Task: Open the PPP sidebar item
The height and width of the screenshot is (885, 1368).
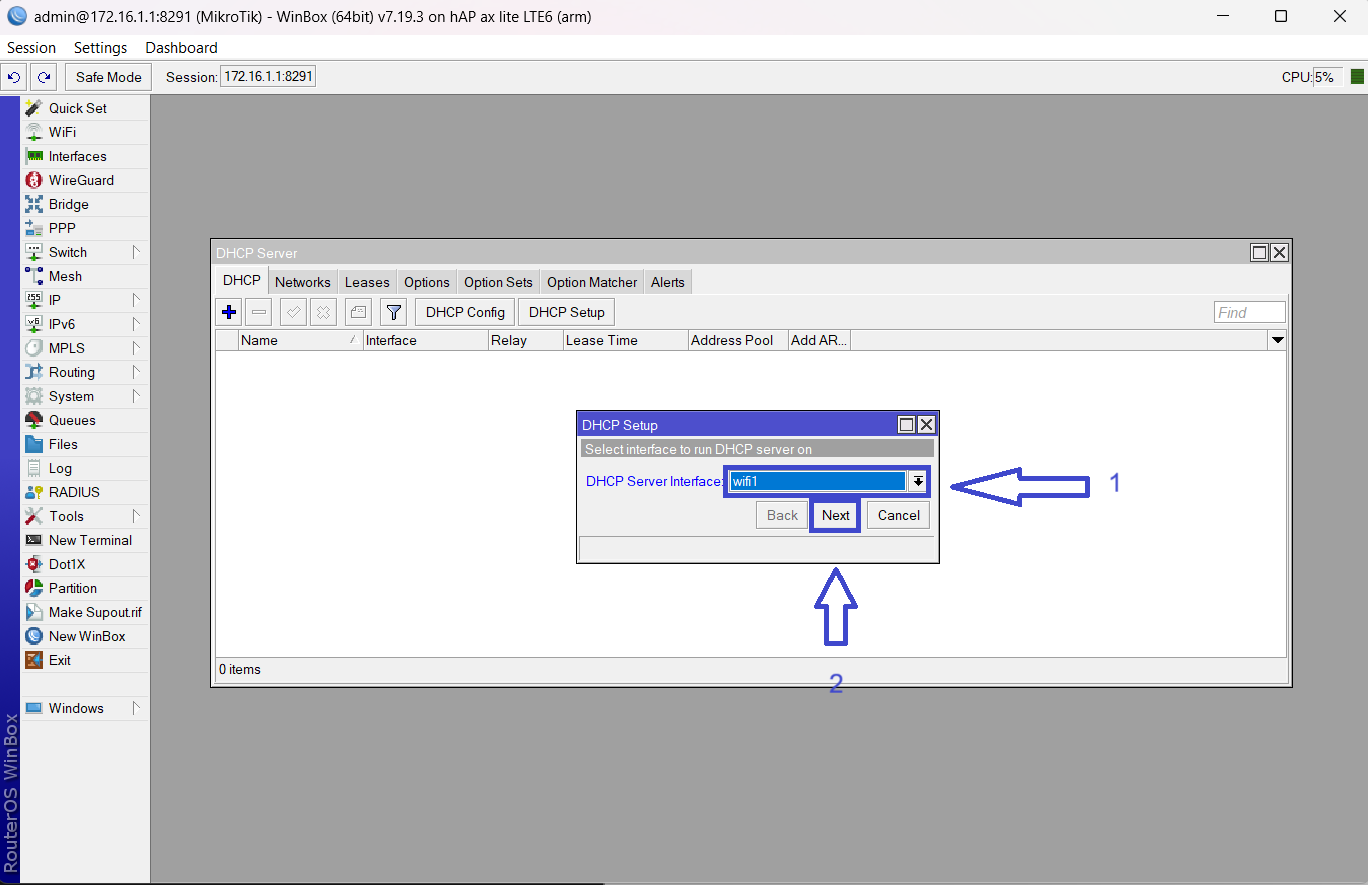Action: tap(85, 228)
